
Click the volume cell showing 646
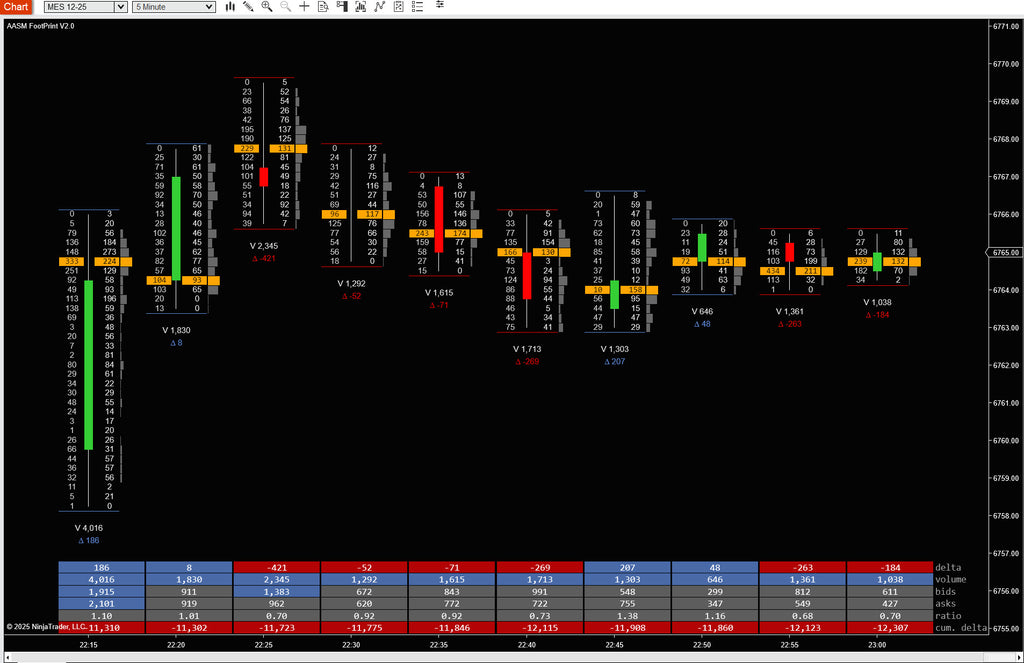click(x=715, y=579)
